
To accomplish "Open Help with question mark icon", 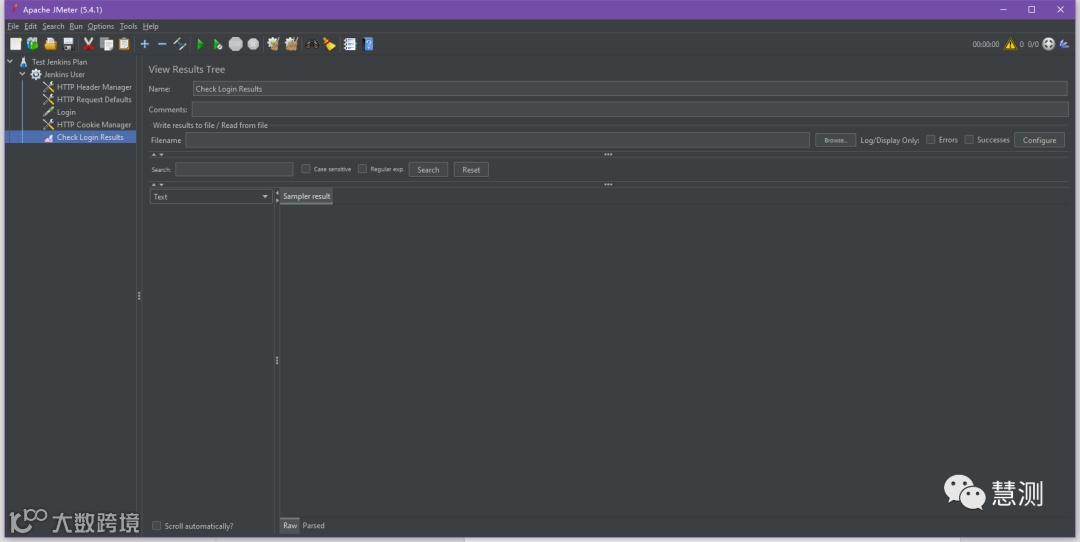I will (x=368, y=44).
